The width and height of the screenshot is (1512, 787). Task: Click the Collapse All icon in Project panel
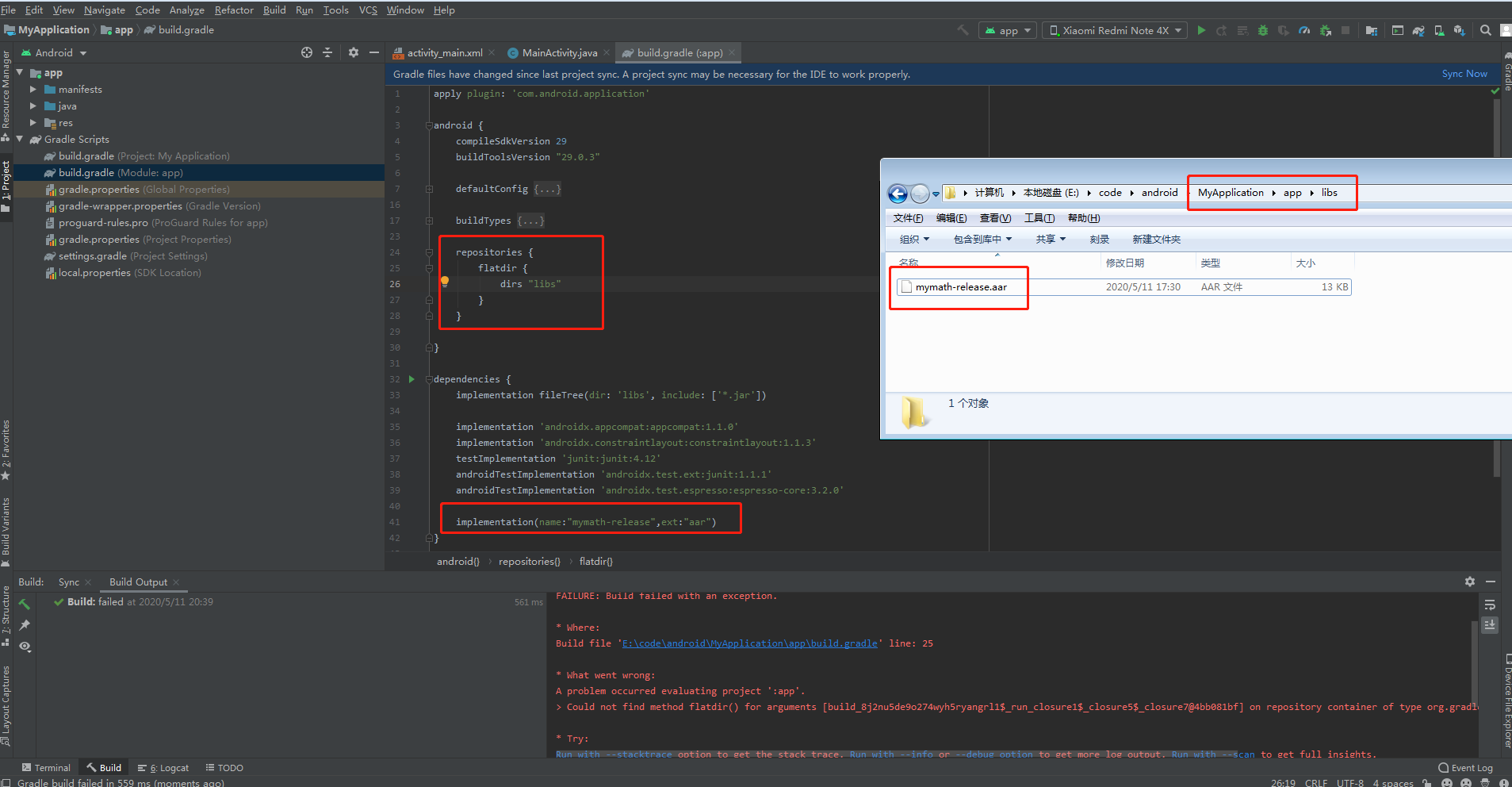pos(327,52)
